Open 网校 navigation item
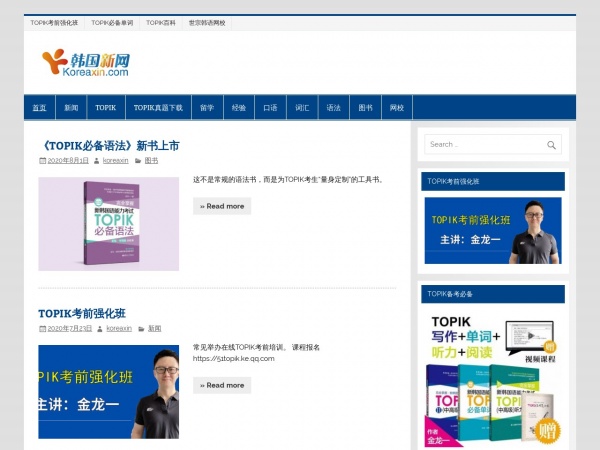 click(397, 108)
